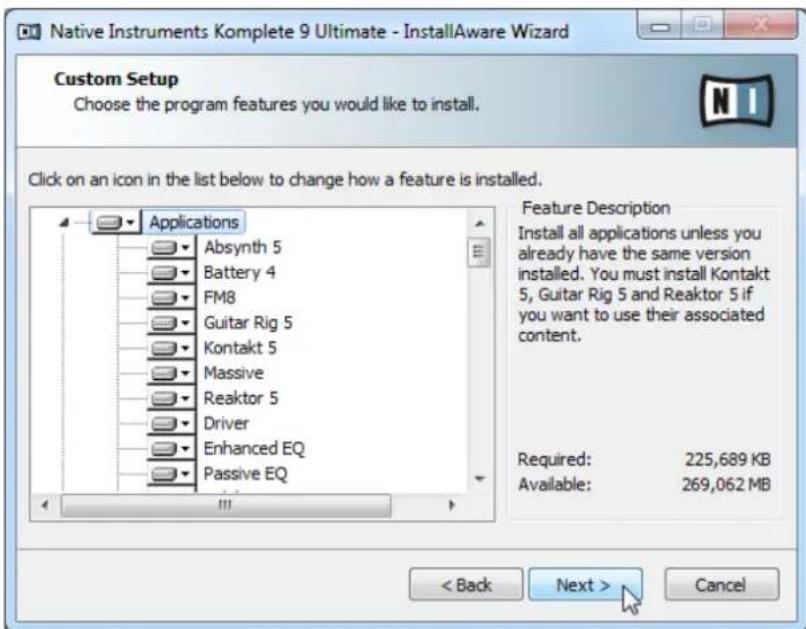Viewport: 806px width, 629px height.
Task: Select the Driver feature label
Action: [x=226, y=424]
